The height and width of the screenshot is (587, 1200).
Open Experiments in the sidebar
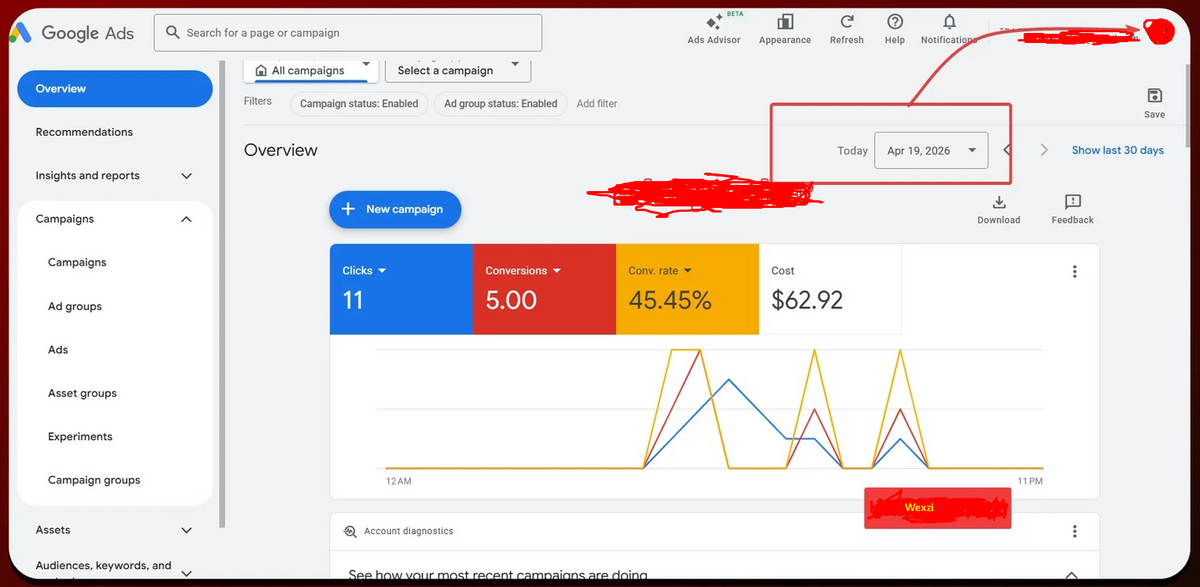point(80,437)
